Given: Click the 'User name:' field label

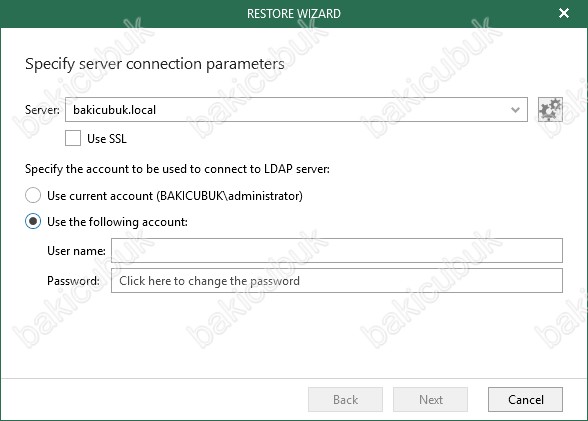Looking at the screenshot, I should 76,251.
